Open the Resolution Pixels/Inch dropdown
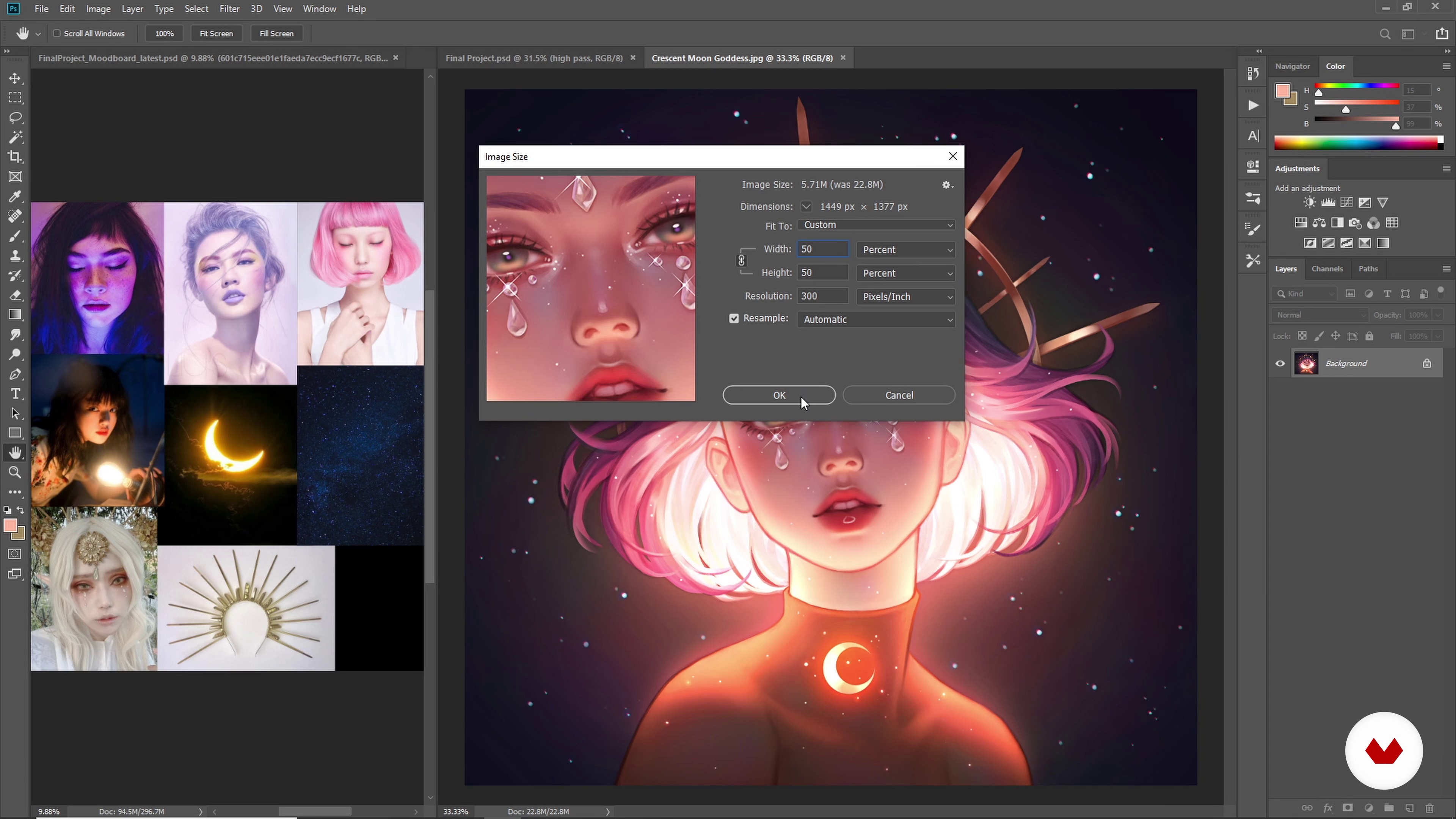 (x=905, y=297)
